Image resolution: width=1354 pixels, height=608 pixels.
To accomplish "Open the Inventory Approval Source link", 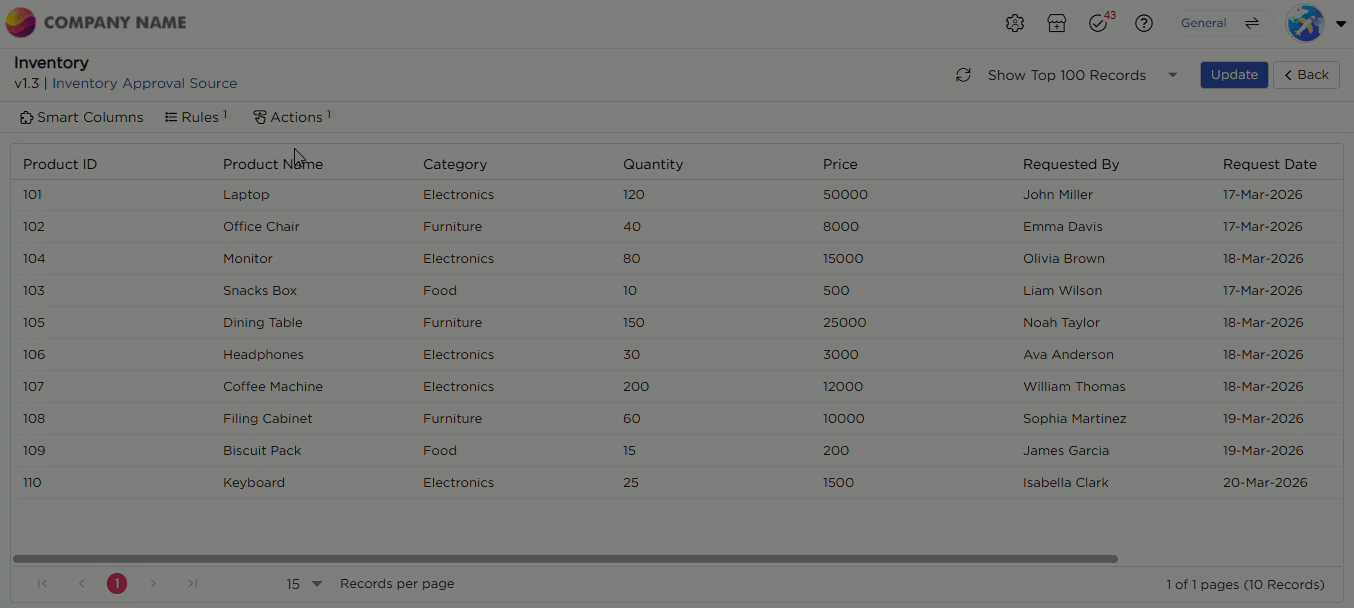I will (x=145, y=84).
